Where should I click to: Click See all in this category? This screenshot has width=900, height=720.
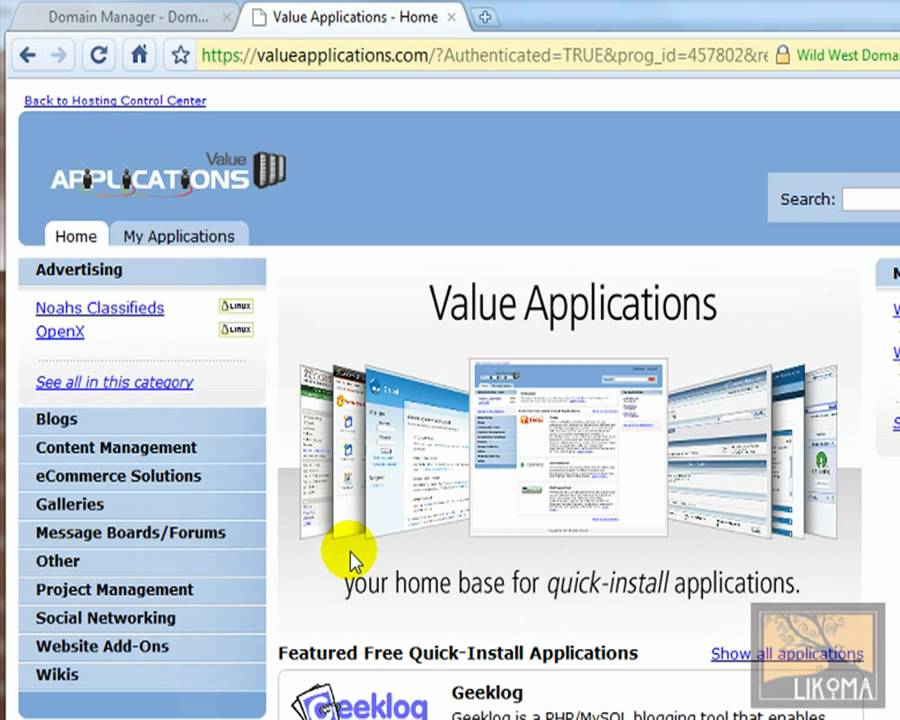point(114,382)
